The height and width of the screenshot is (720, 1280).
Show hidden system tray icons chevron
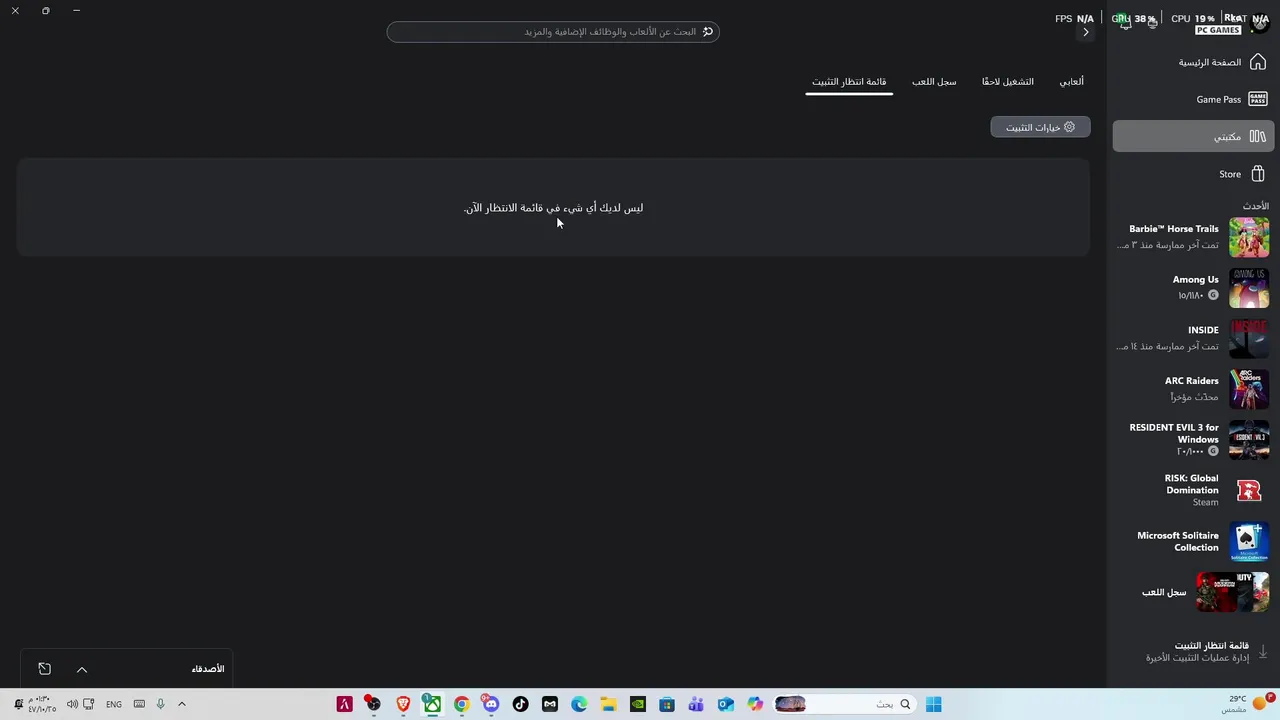(182, 704)
